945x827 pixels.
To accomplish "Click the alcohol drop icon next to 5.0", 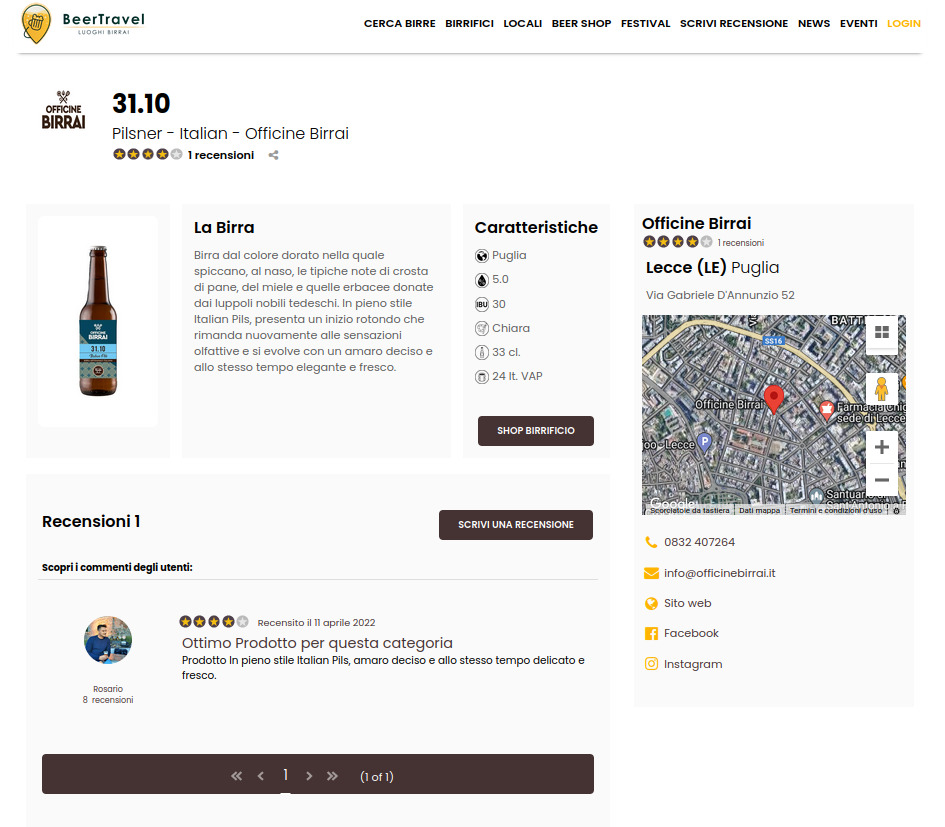I will tap(482, 280).
